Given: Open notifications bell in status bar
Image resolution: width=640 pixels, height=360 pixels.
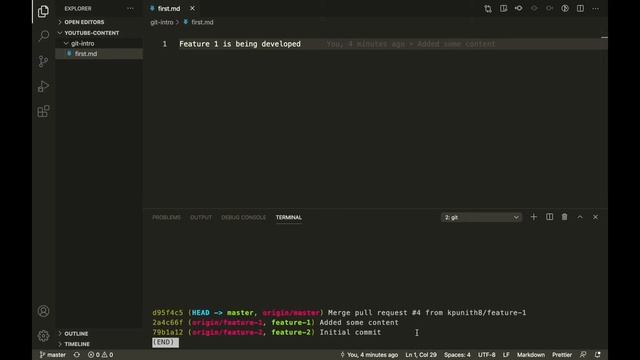Looking at the screenshot, I should click(598, 355).
